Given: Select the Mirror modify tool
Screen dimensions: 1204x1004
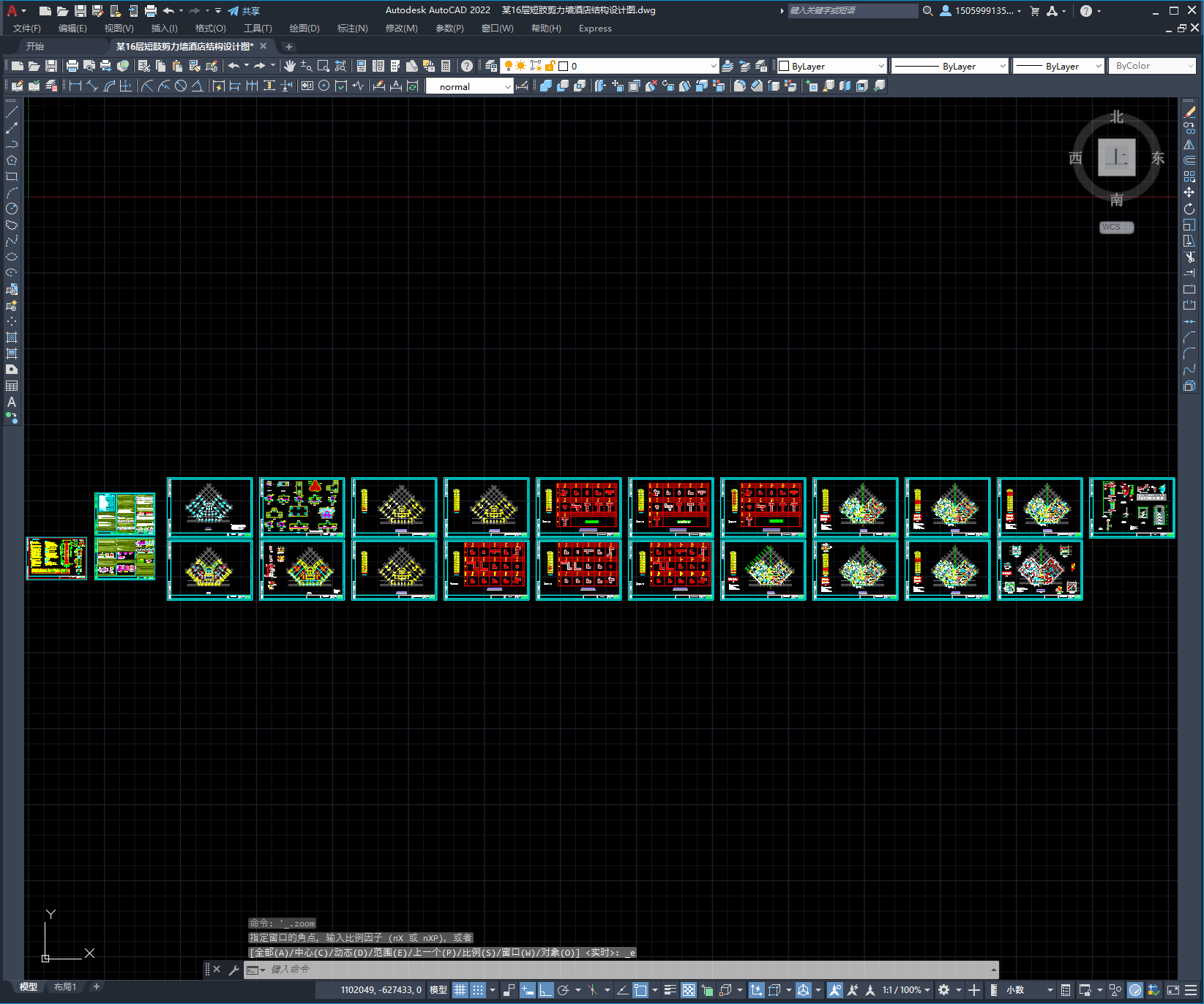Looking at the screenshot, I should [1189, 144].
